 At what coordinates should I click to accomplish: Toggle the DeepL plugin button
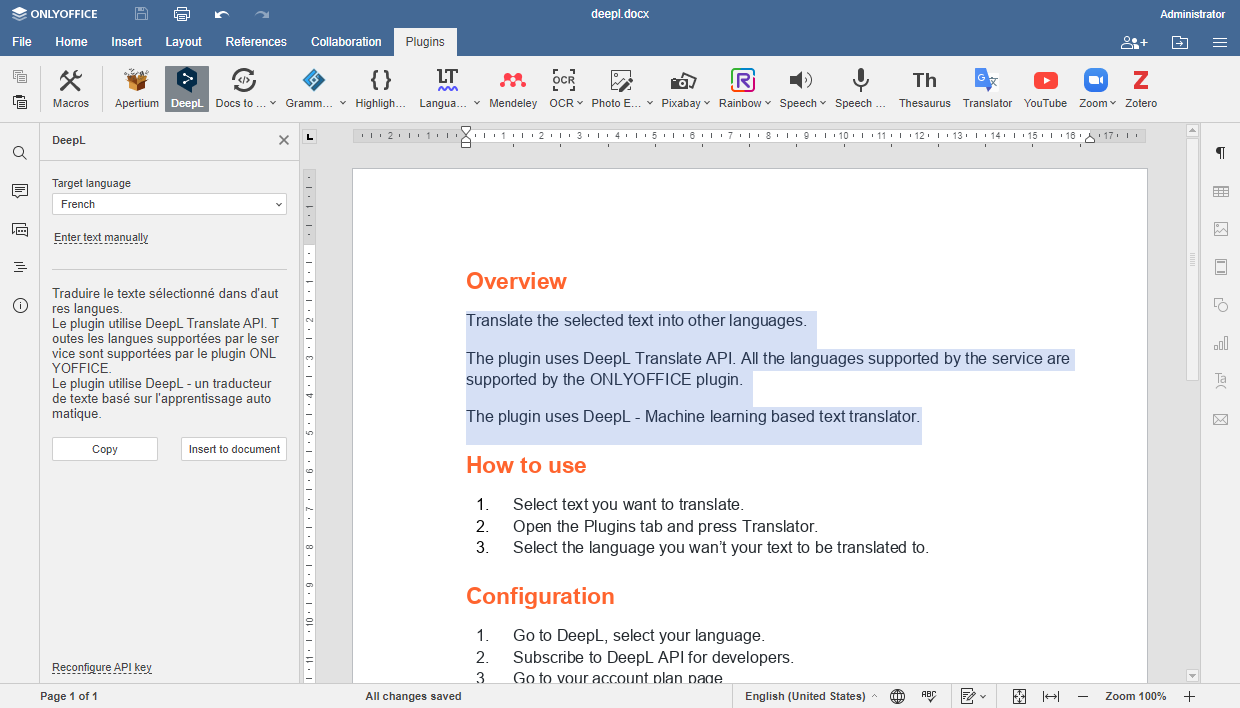tap(187, 89)
